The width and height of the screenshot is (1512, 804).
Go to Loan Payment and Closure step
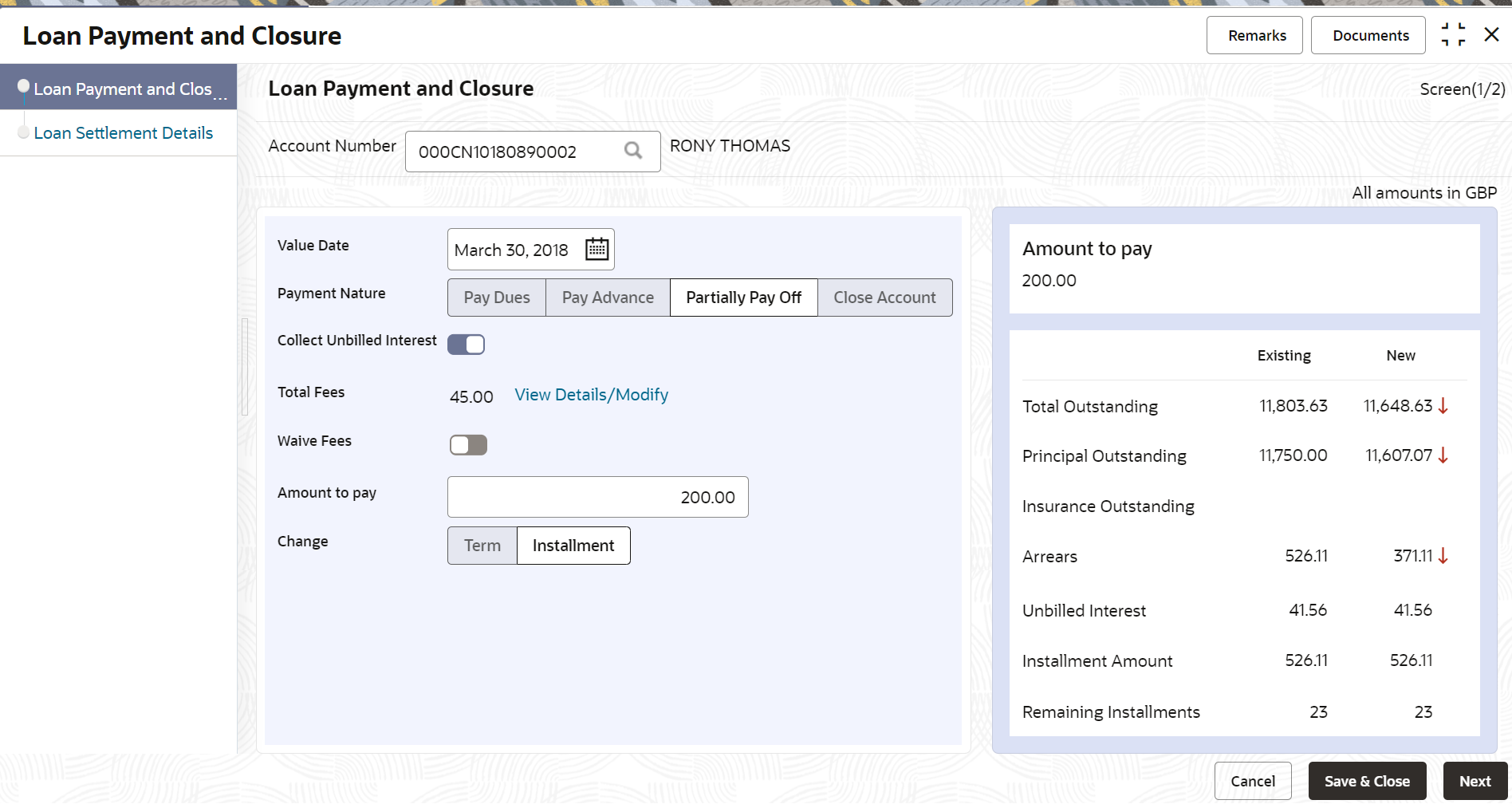click(x=123, y=89)
